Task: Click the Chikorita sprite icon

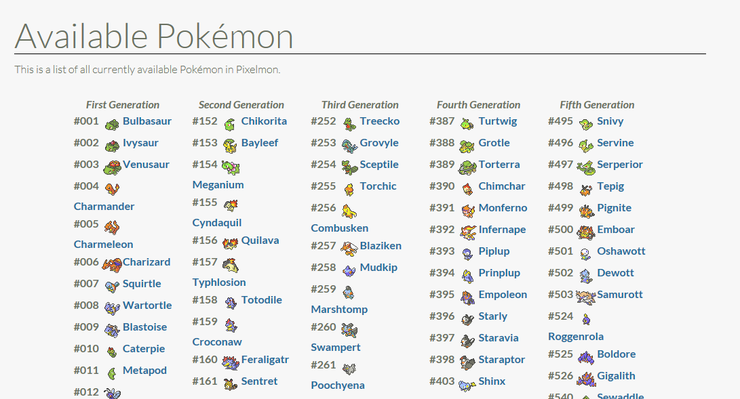Action: click(x=230, y=125)
